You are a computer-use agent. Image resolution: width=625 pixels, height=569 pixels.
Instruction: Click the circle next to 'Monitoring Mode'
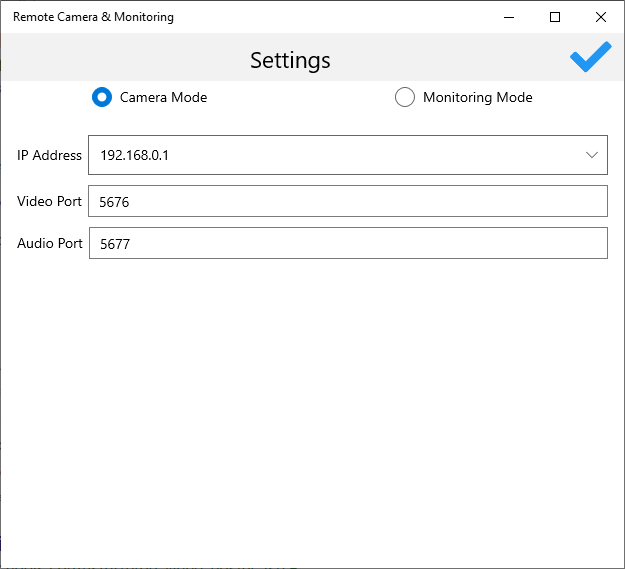pyautogui.click(x=405, y=97)
